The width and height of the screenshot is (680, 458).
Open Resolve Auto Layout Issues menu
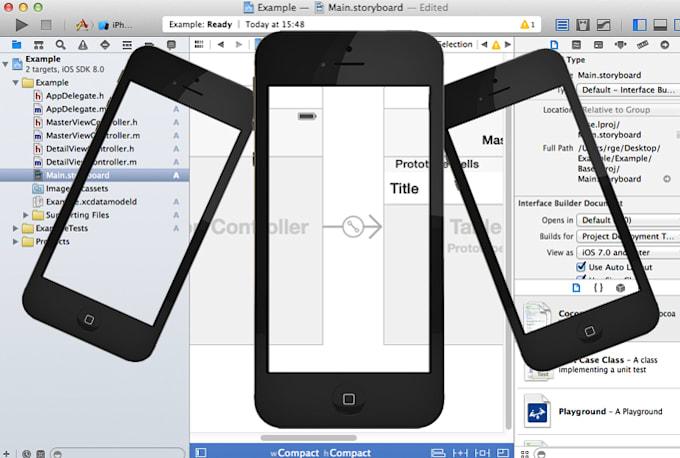482,453
